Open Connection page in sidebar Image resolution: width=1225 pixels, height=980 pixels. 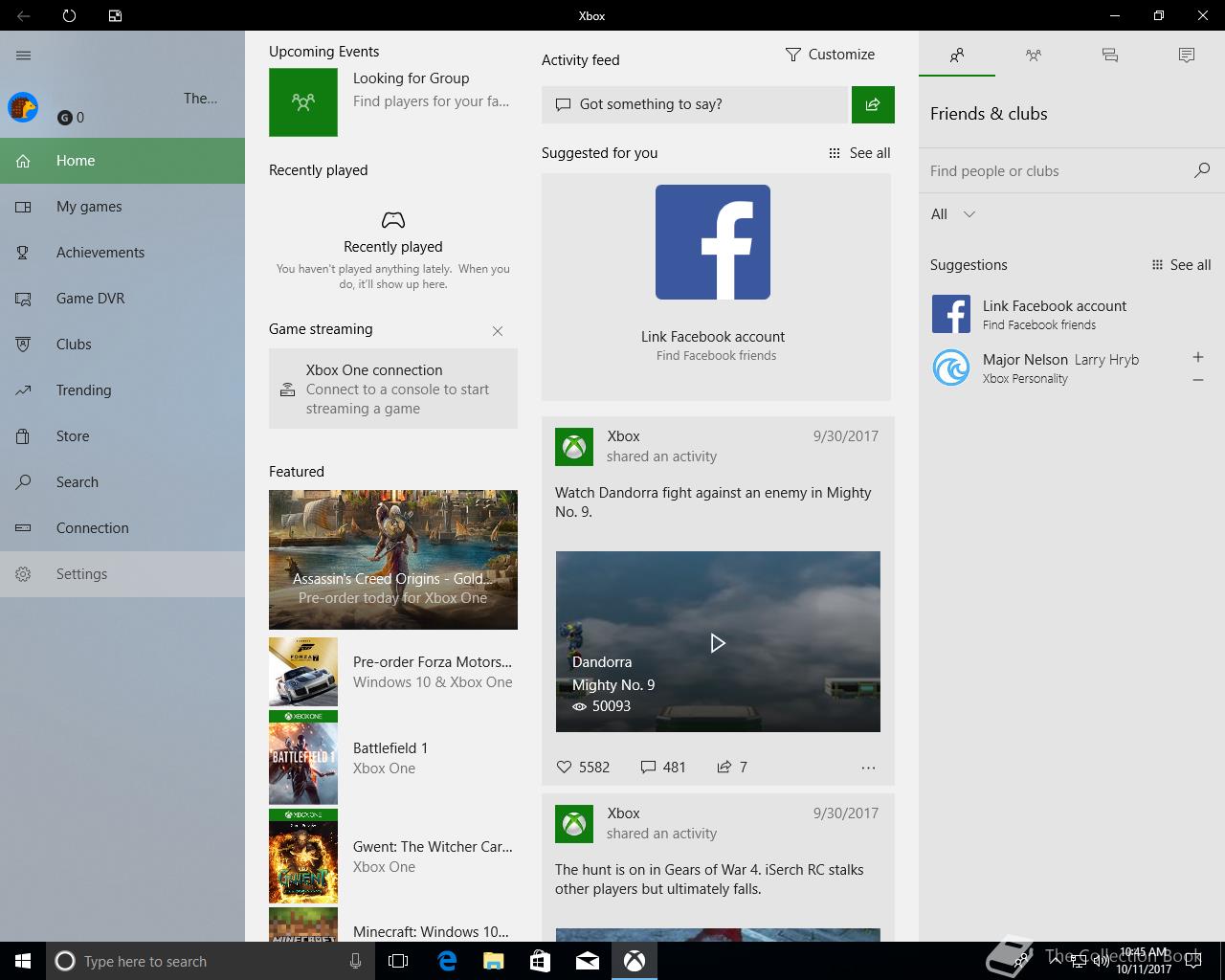[122, 528]
